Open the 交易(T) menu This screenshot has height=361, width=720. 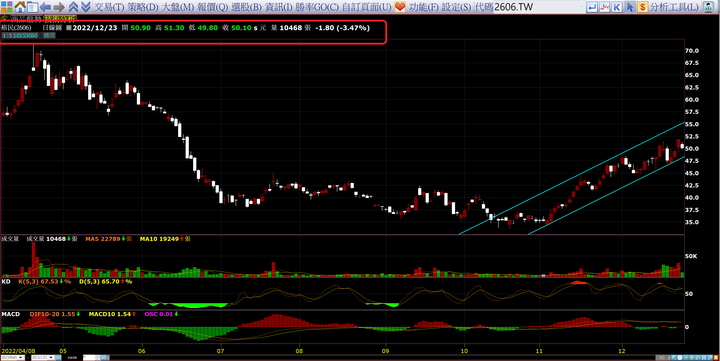click(x=109, y=7)
